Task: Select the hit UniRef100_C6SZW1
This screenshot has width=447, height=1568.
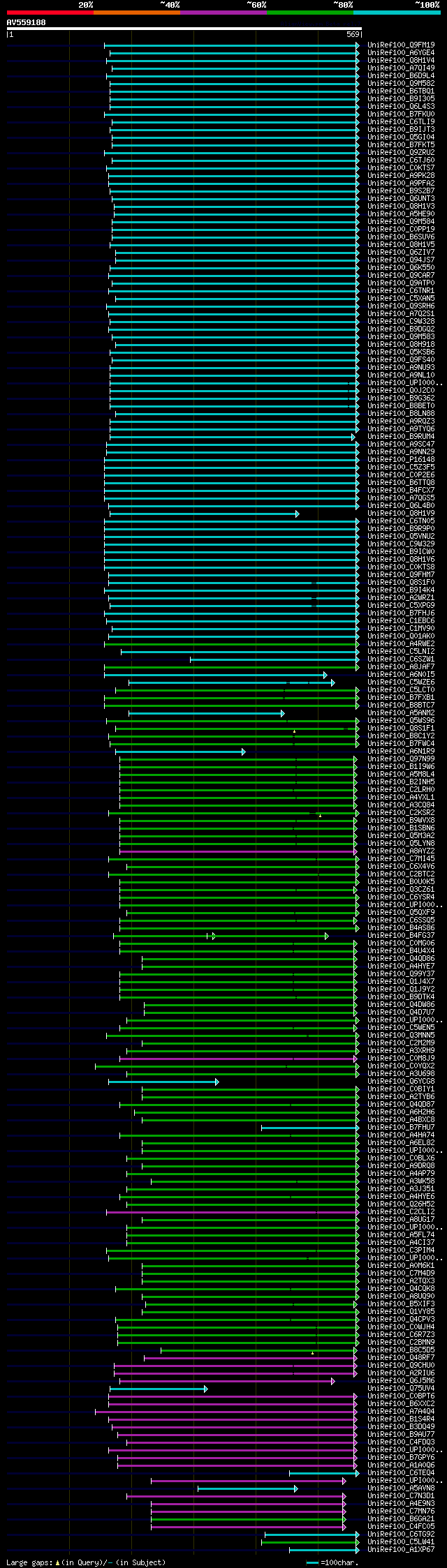Action: coord(401,659)
